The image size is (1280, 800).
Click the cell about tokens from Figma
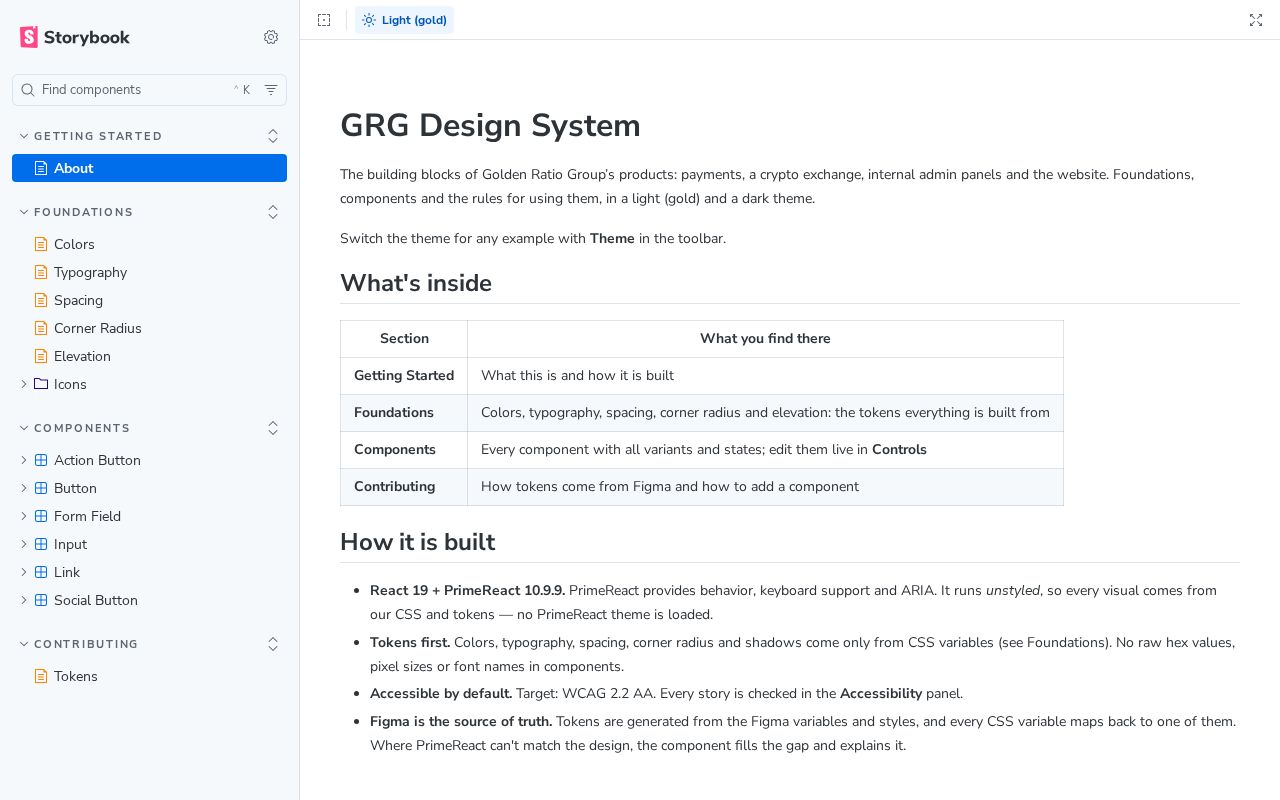765,487
